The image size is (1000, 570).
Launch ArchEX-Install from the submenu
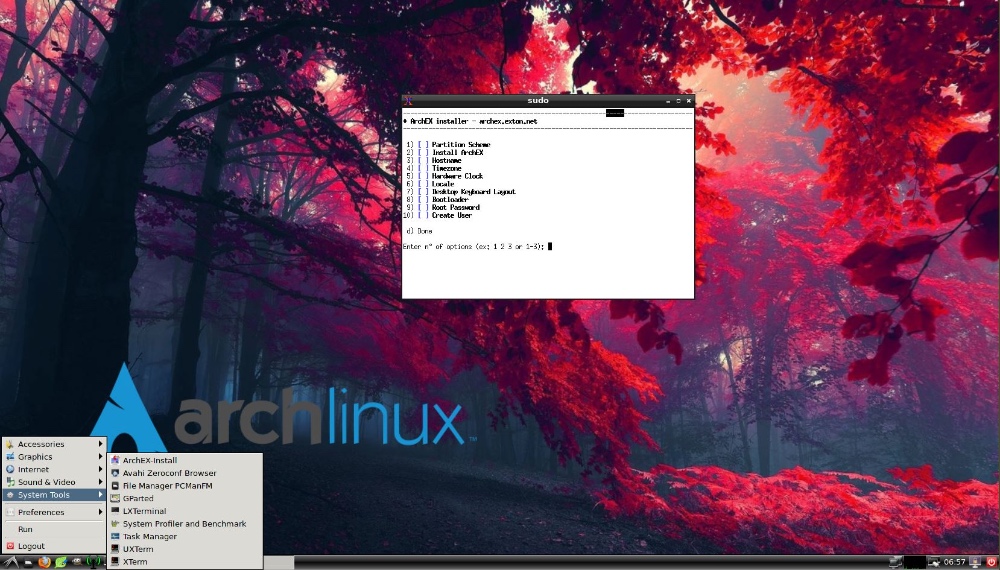[x=149, y=460]
